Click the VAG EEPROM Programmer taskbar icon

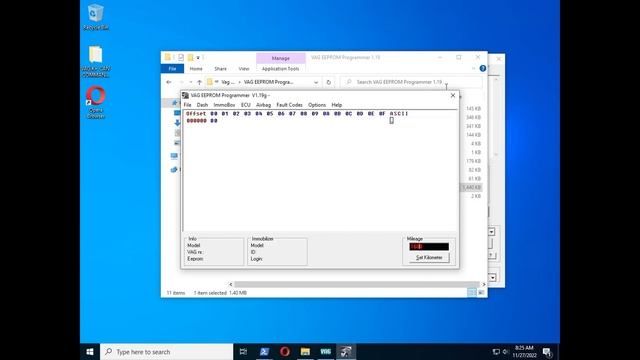point(346,352)
